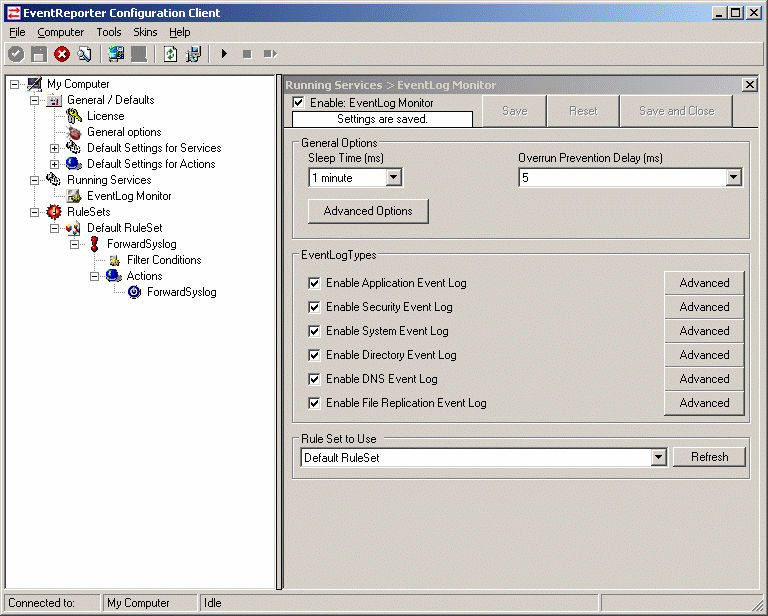Click the General options icon
Image resolution: width=768 pixels, height=616 pixels.
click(x=74, y=132)
